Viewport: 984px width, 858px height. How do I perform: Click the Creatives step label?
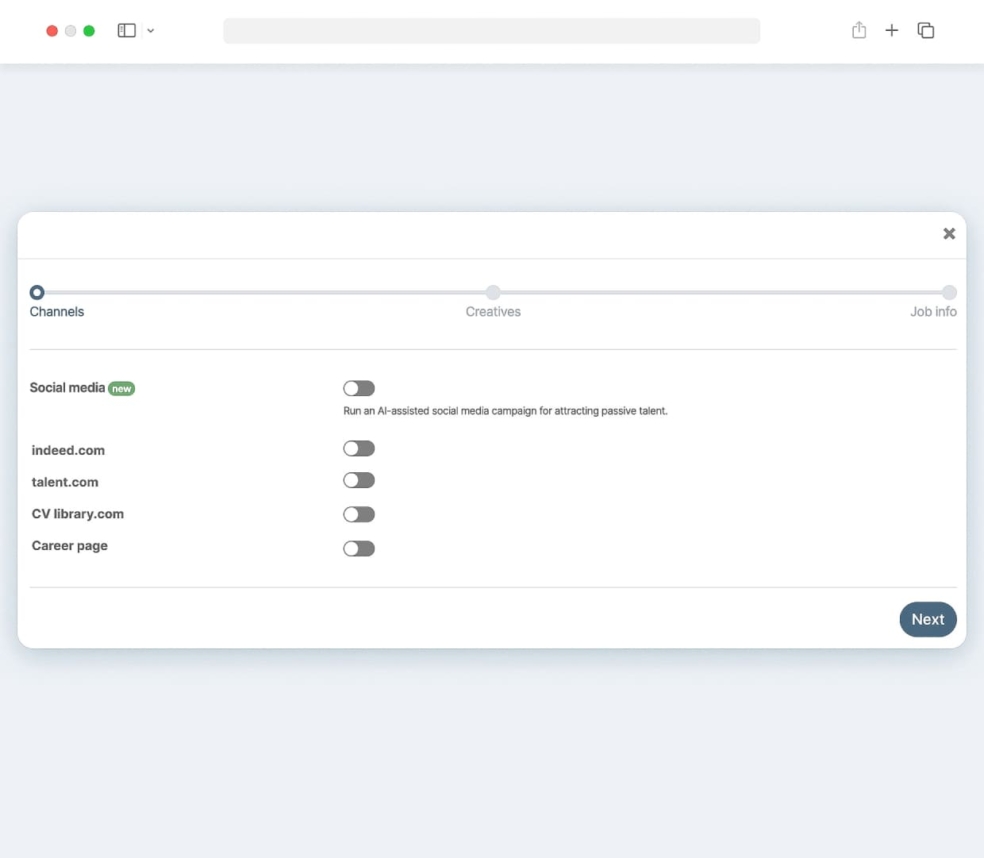[x=493, y=311]
